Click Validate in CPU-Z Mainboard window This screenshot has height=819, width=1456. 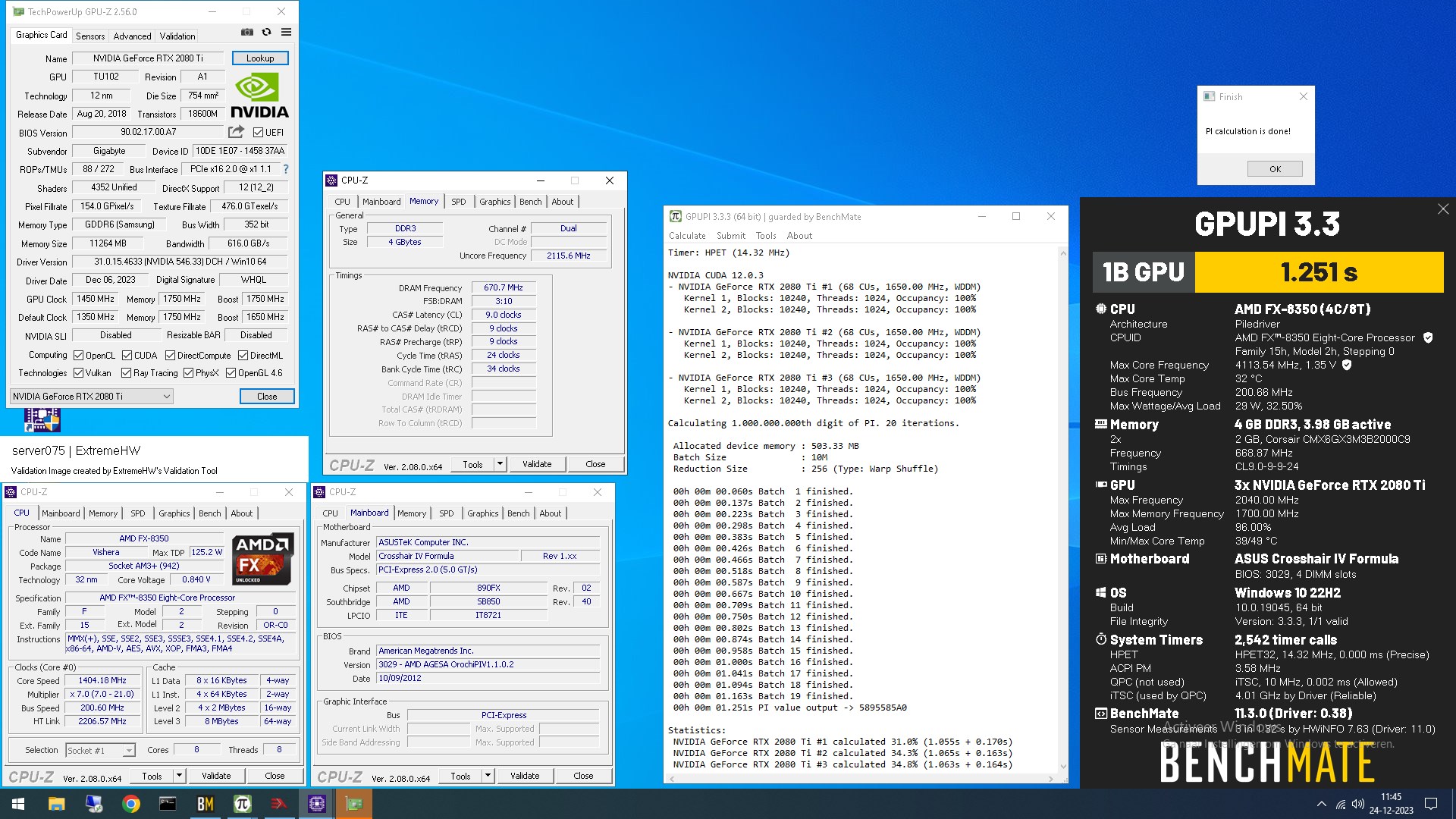coord(525,775)
